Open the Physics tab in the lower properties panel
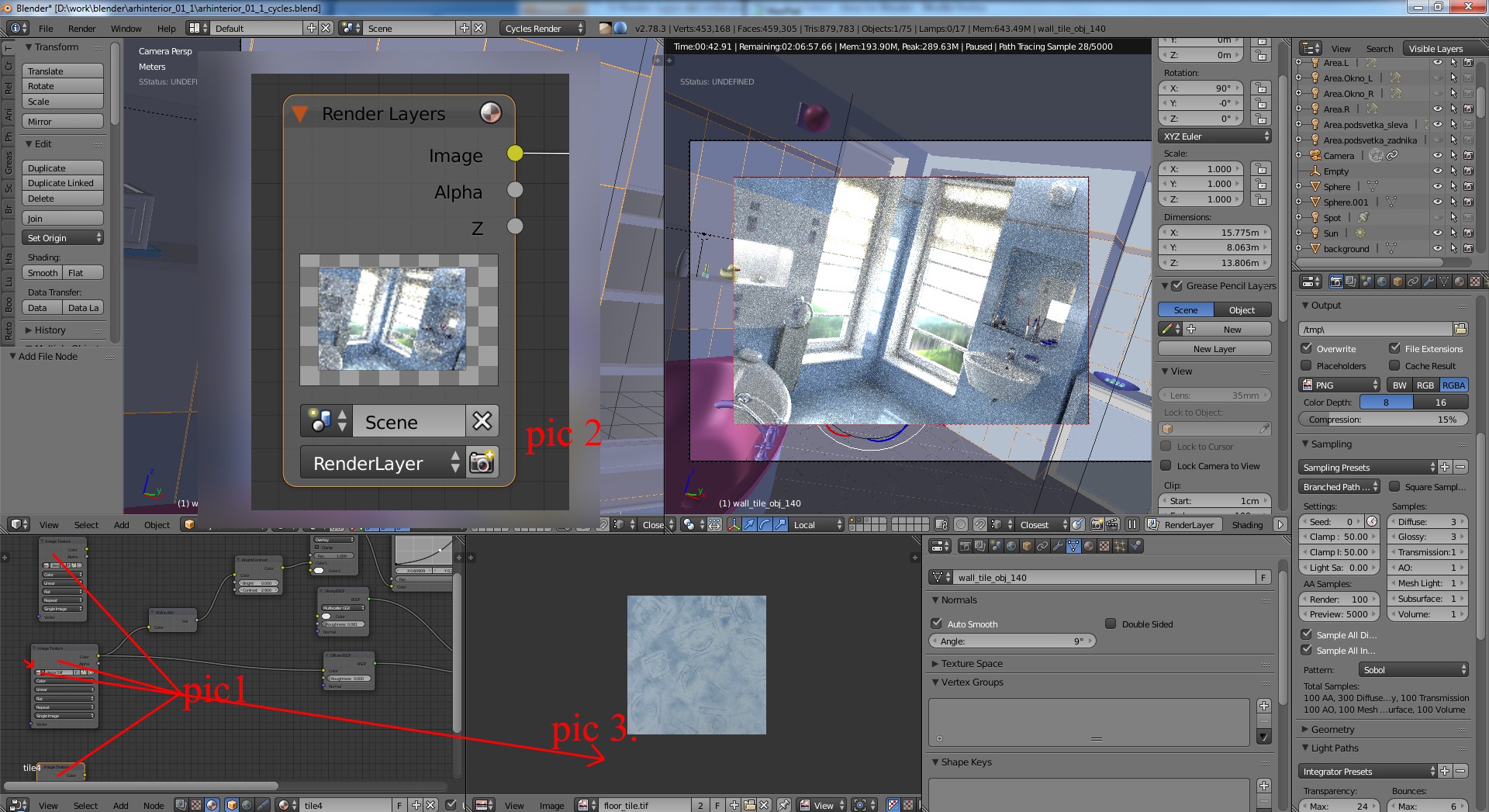 pyautogui.click(x=1135, y=546)
